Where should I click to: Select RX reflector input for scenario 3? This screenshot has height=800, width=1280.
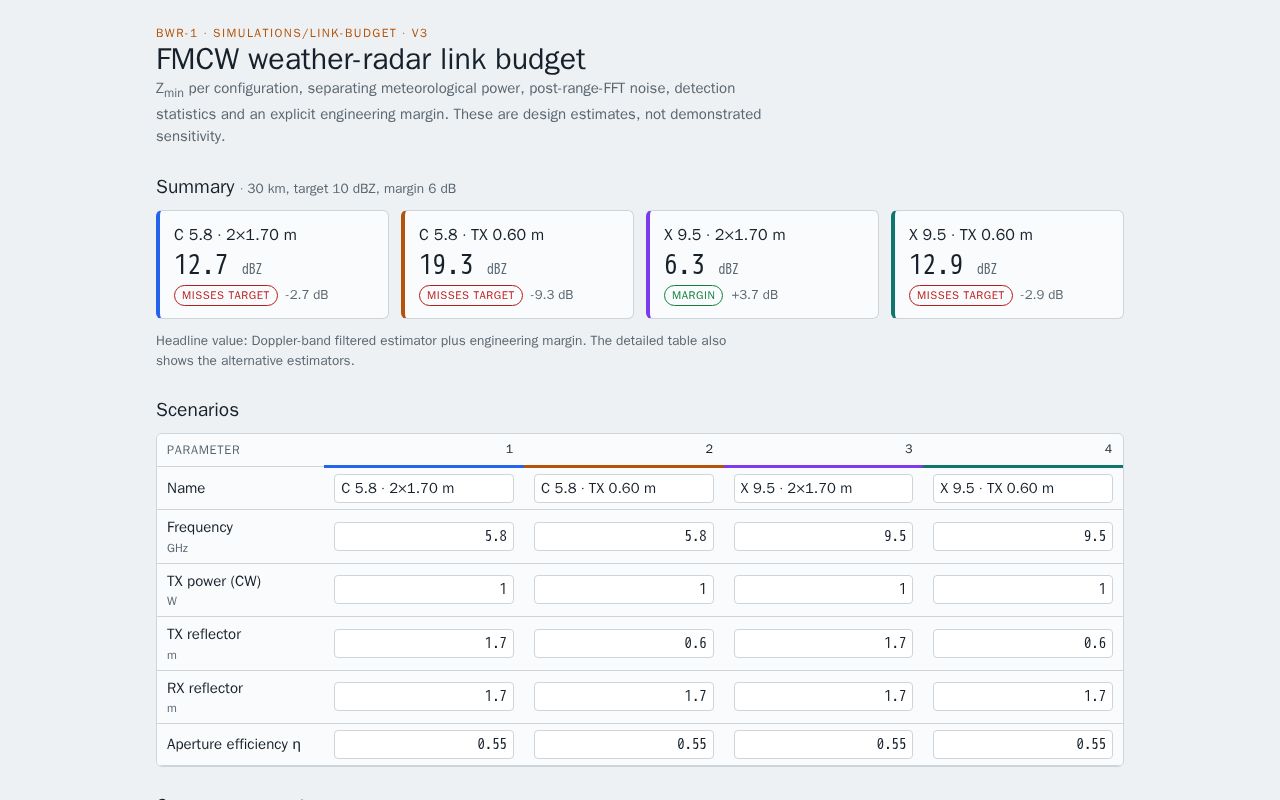[x=823, y=696]
